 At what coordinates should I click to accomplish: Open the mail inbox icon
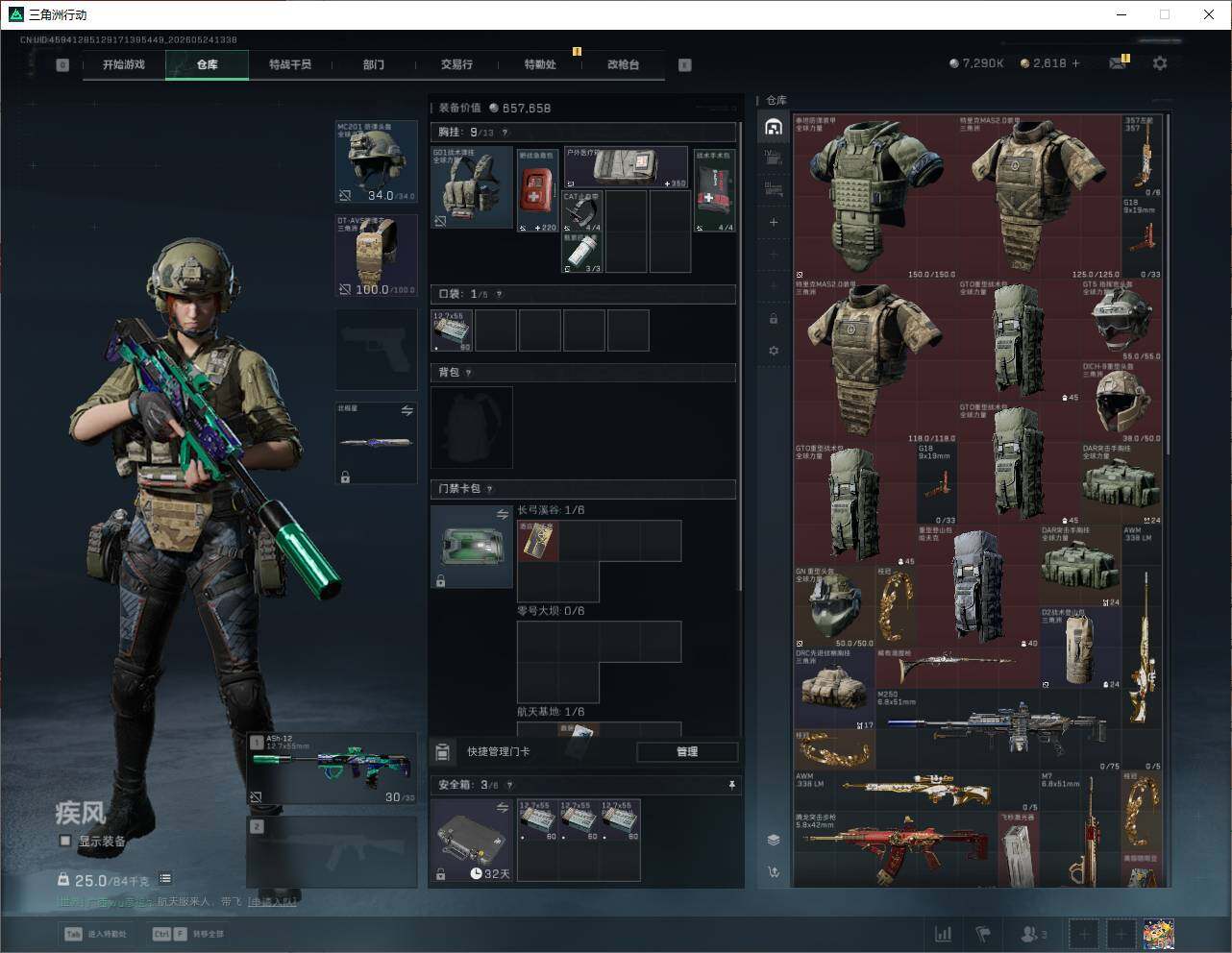[1117, 62]
